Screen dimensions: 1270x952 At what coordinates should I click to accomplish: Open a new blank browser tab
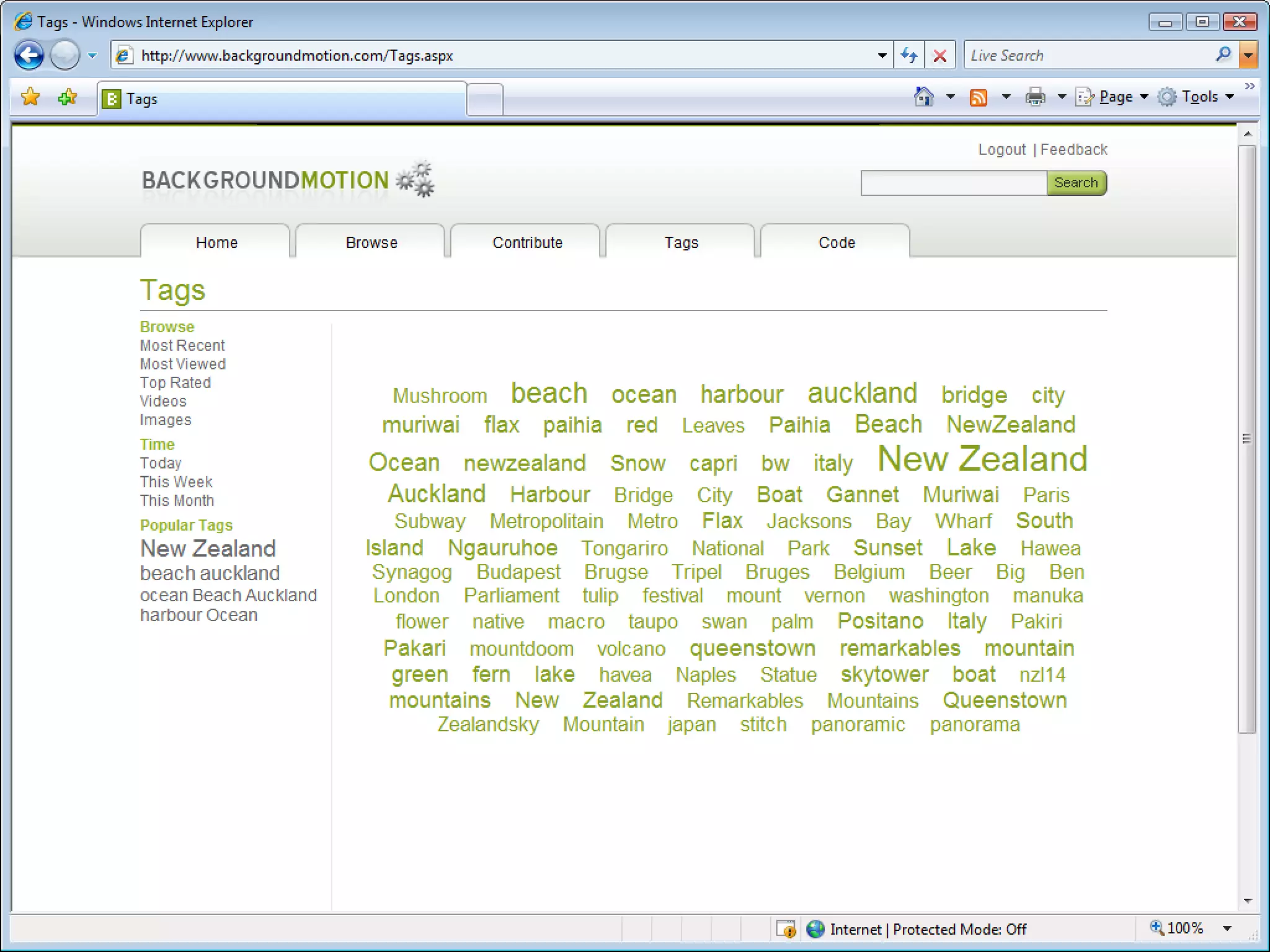485,99
